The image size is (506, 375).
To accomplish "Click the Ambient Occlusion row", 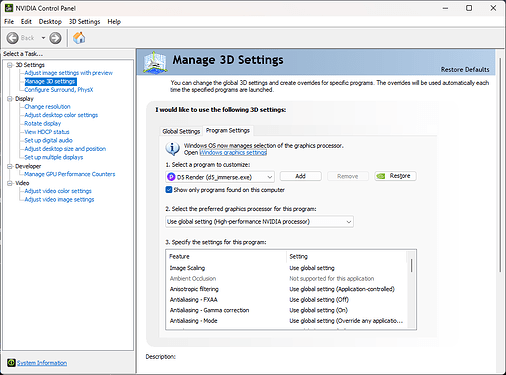I will pyautogui.click(x=287, y=279).
